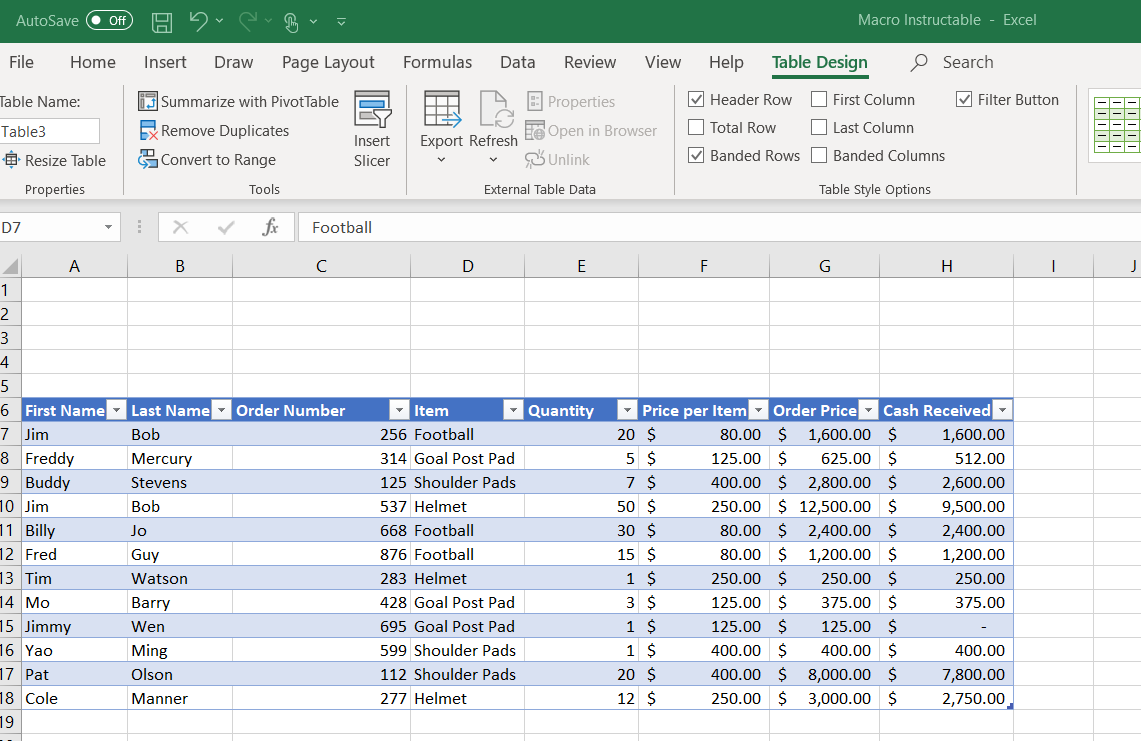Click the Save icon
Viewport: 1141px width, 741px height.
(161, 21)
